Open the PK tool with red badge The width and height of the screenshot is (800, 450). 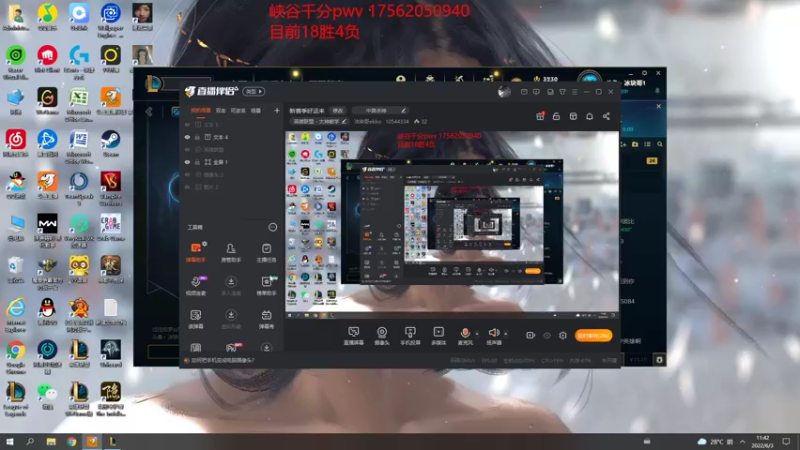232,348
